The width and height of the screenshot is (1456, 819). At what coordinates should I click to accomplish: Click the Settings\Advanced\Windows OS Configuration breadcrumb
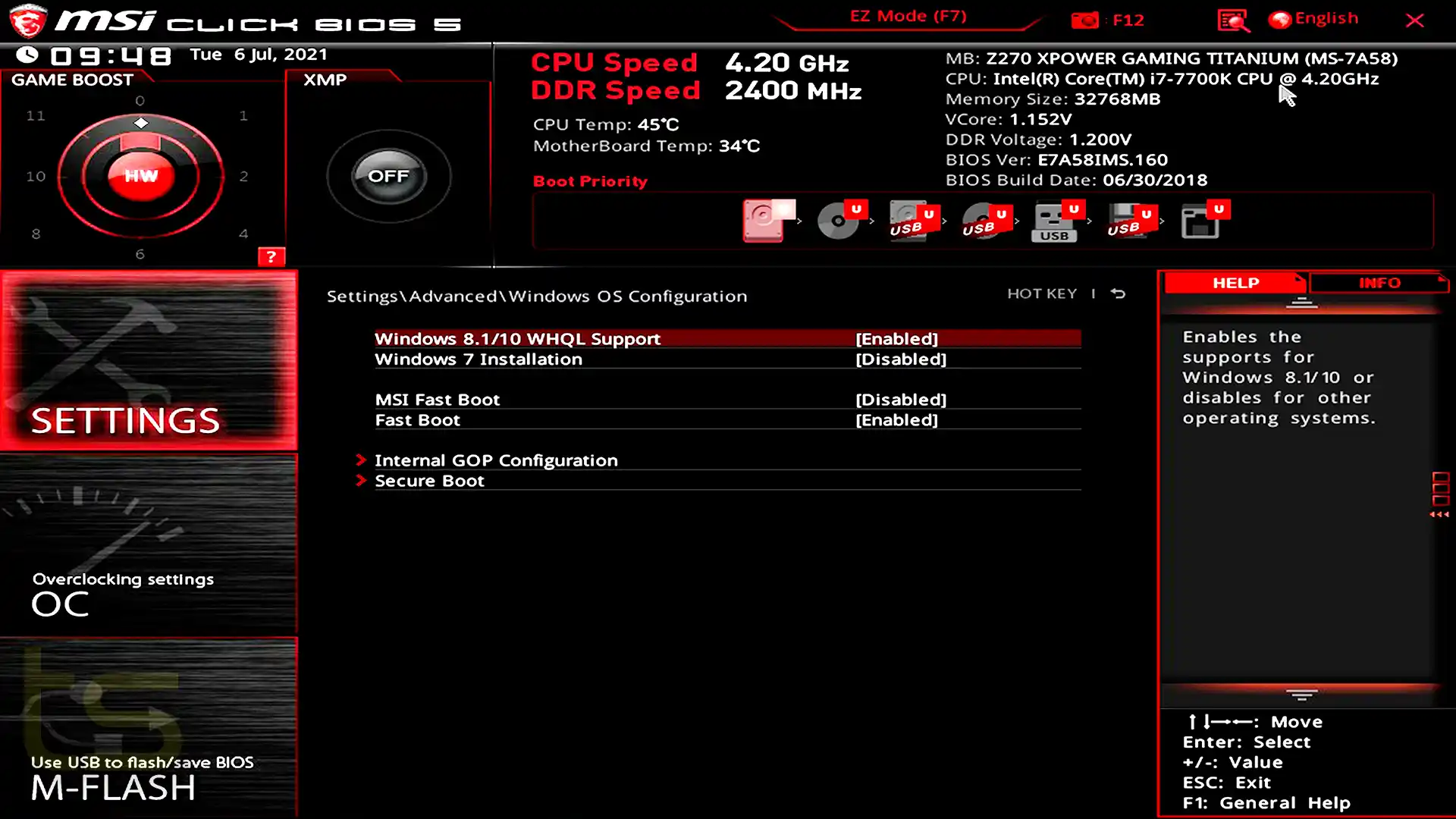point(537,297)
